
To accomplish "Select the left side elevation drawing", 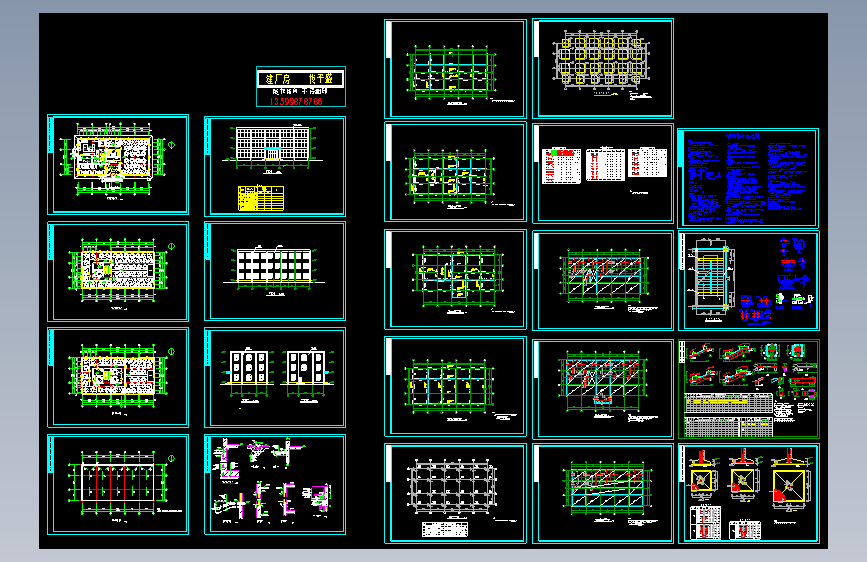I will (249, 368).
